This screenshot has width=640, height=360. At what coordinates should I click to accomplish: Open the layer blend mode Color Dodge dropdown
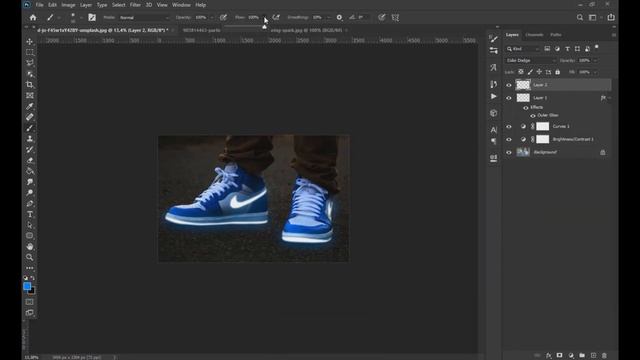[x=531, y=60]
